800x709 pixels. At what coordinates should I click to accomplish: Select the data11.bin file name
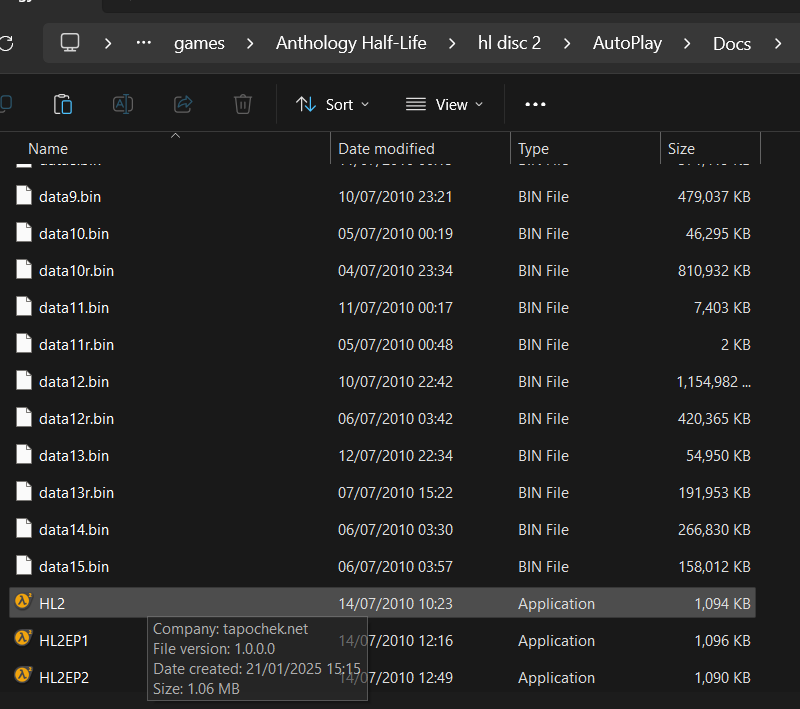74,308
